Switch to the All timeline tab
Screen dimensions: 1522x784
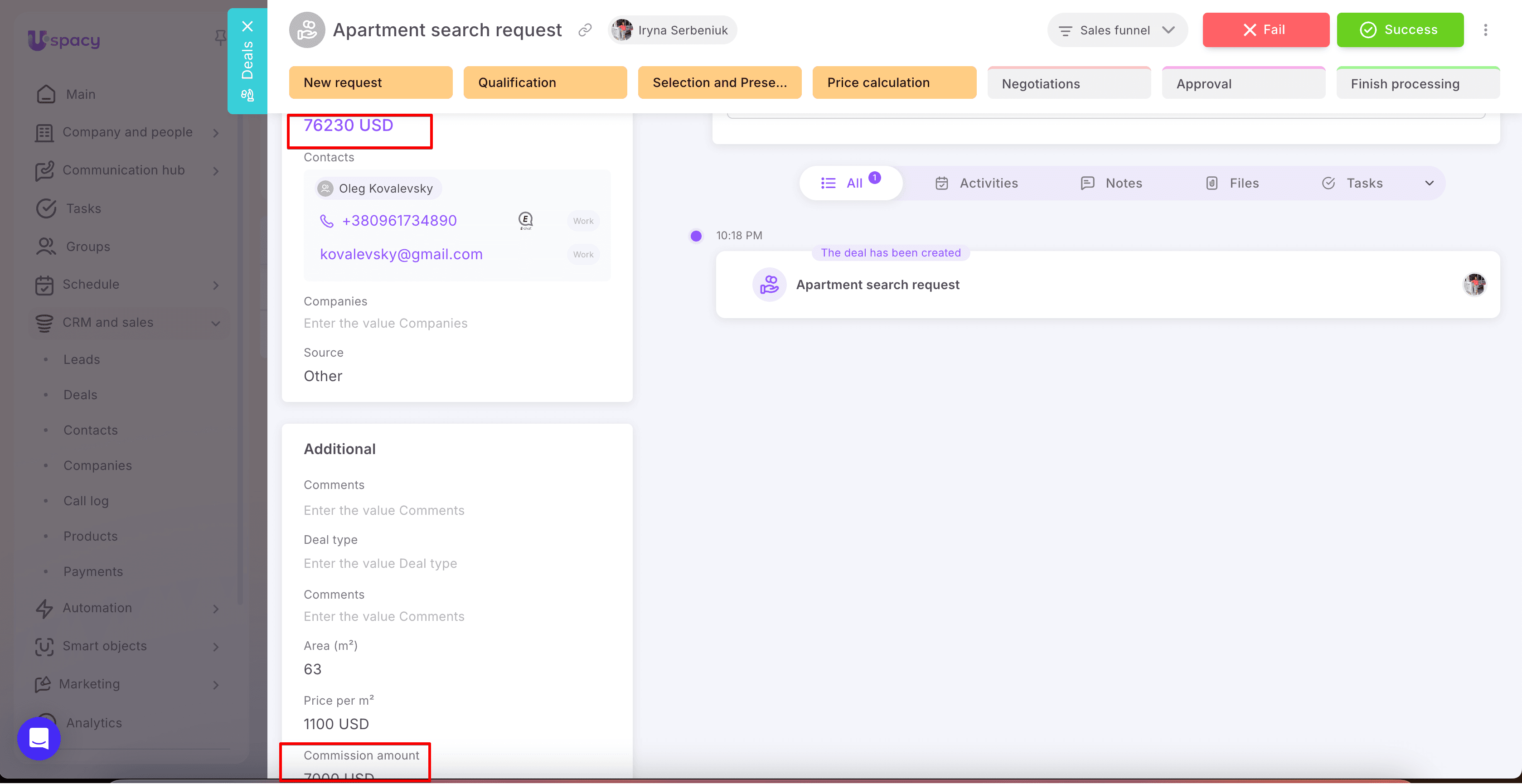(x=850, y=183)
